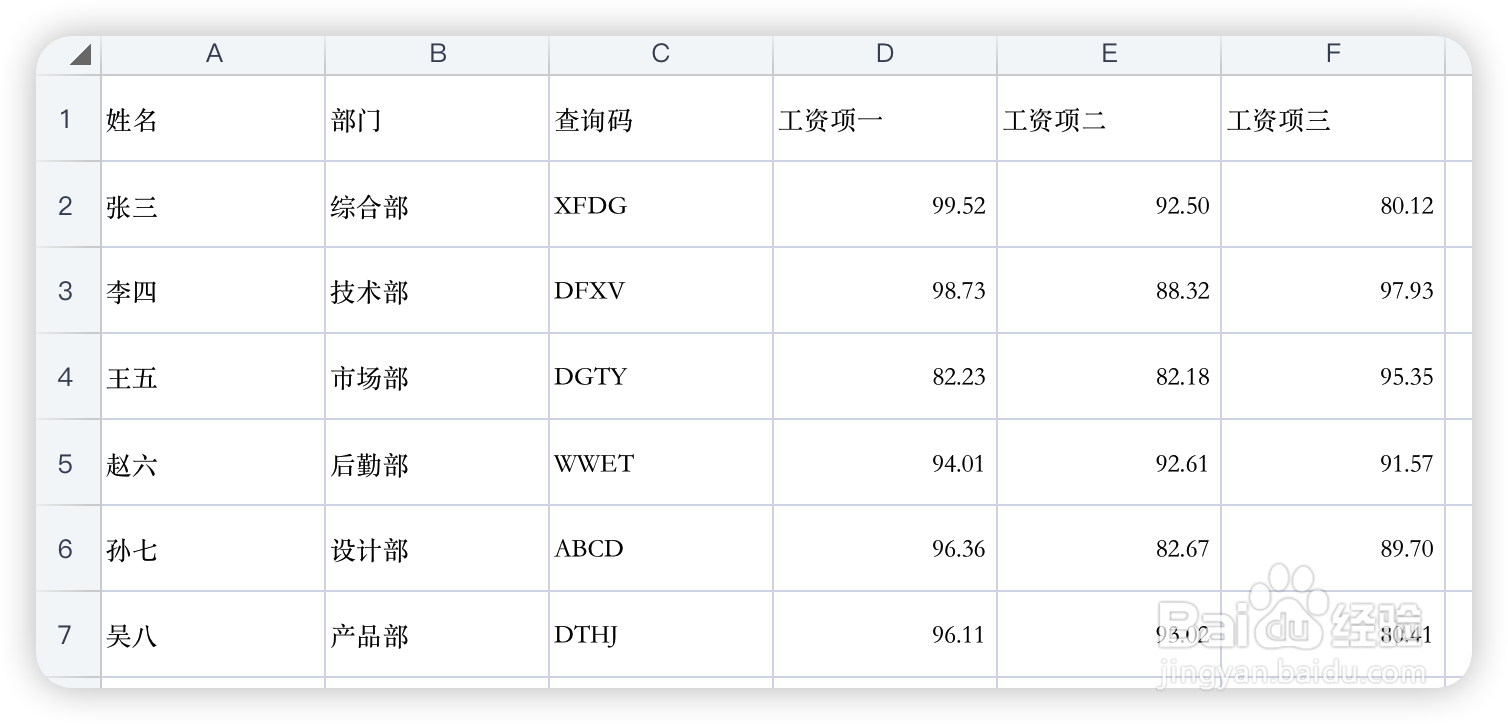Screen dimensions: 1508x724
Task: Click cell with value 99.52
Action: [x=884, y=206]
